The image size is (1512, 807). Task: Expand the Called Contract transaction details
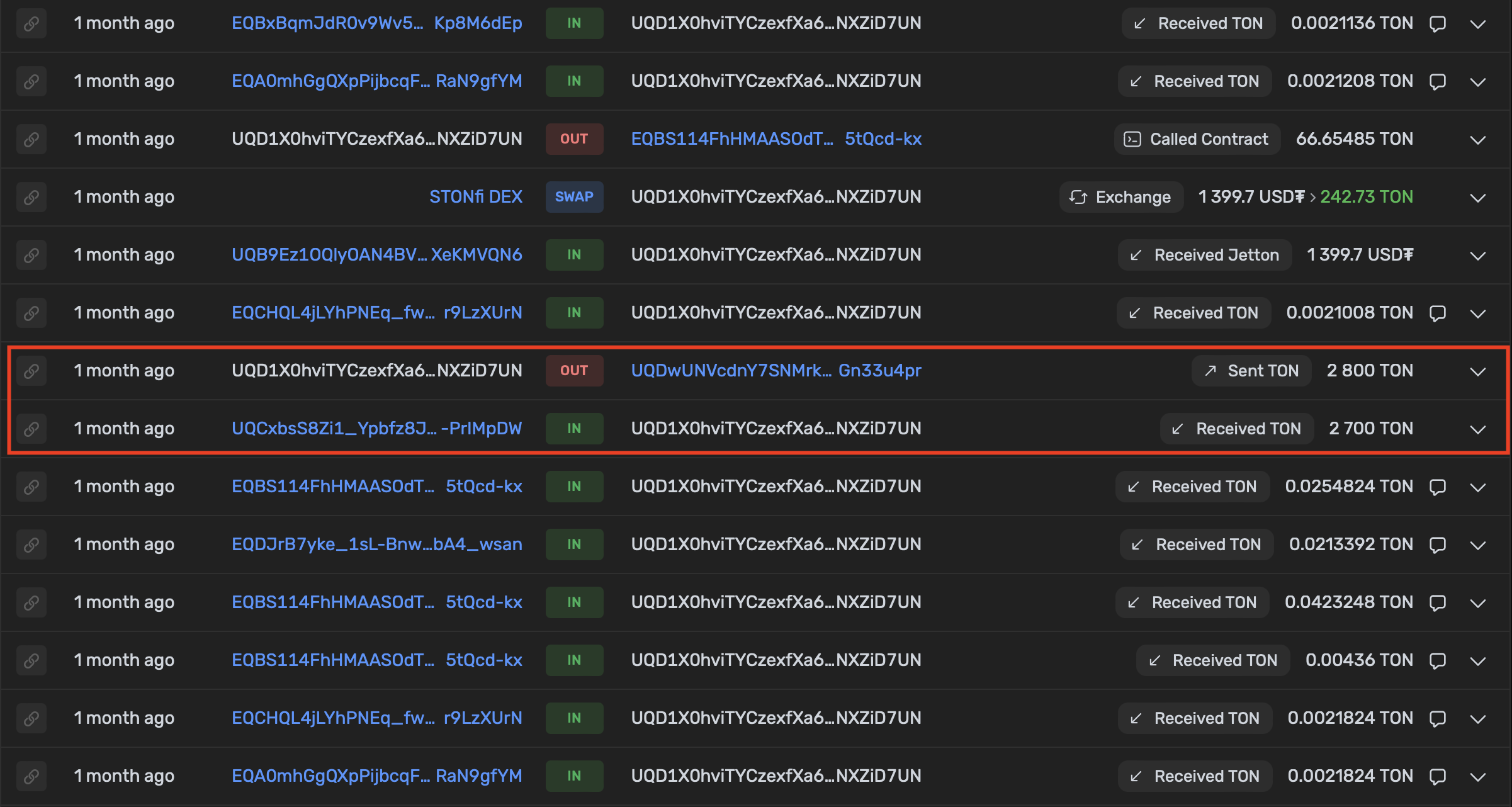point(1478,139)
